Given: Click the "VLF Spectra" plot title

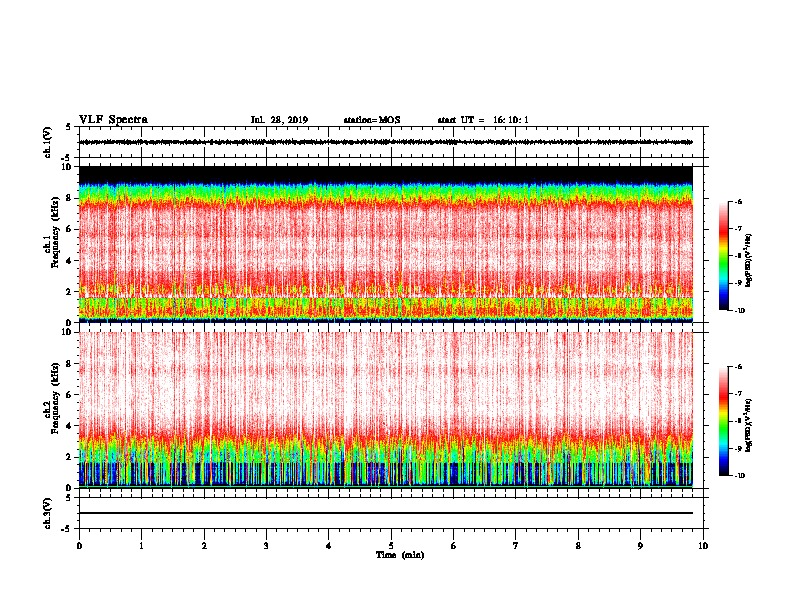Looking at the screenshot, I should tap(113, 119).
